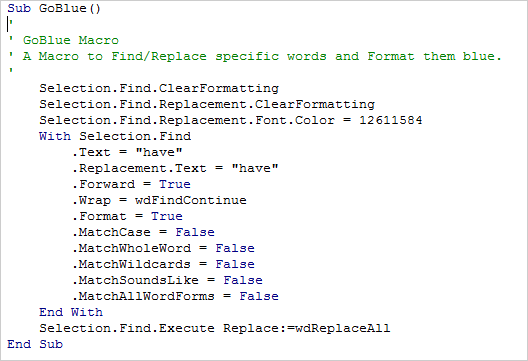Click the Sub GoBlue() declaration line

point(54,8)
